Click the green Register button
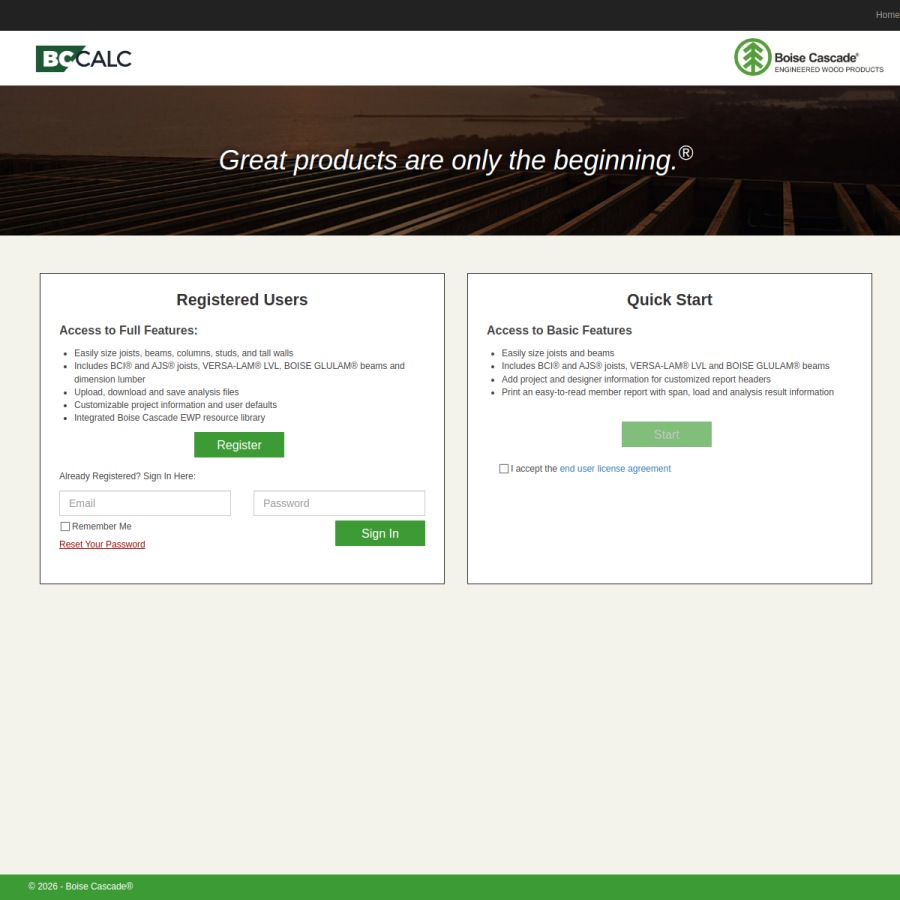 [x=239, y=445]
